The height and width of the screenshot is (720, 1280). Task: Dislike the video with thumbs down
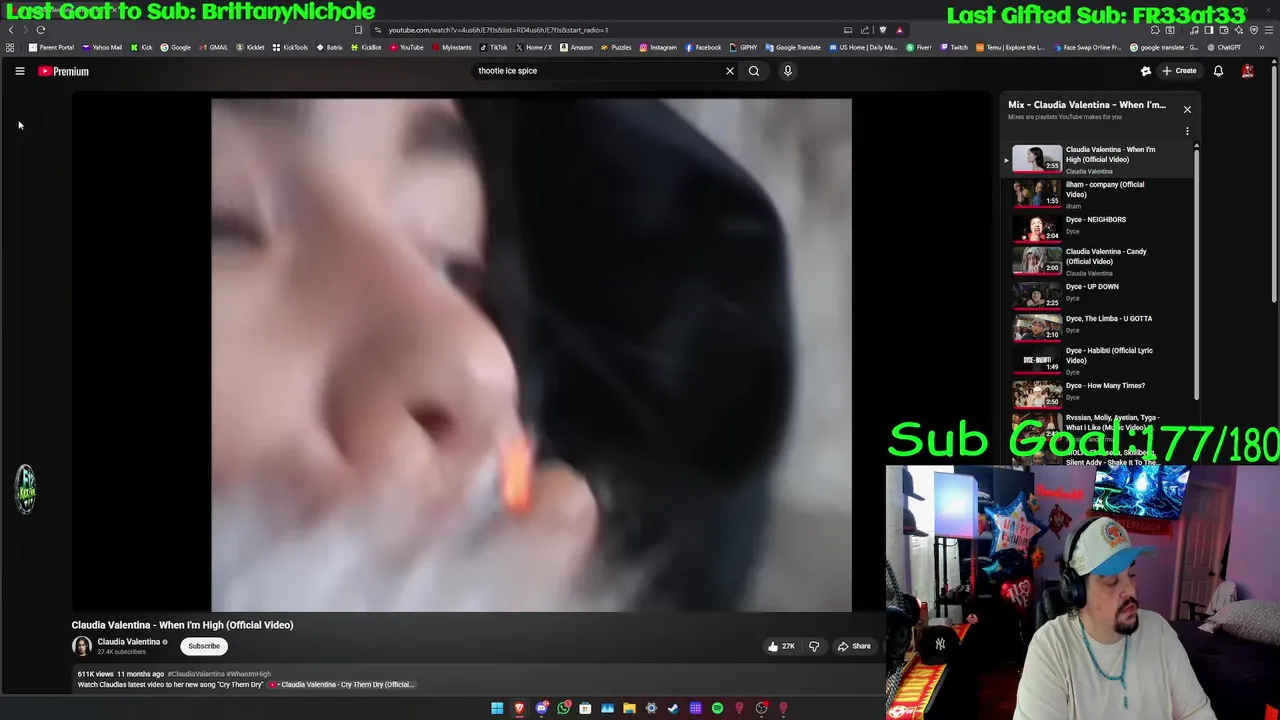point(814,646)
